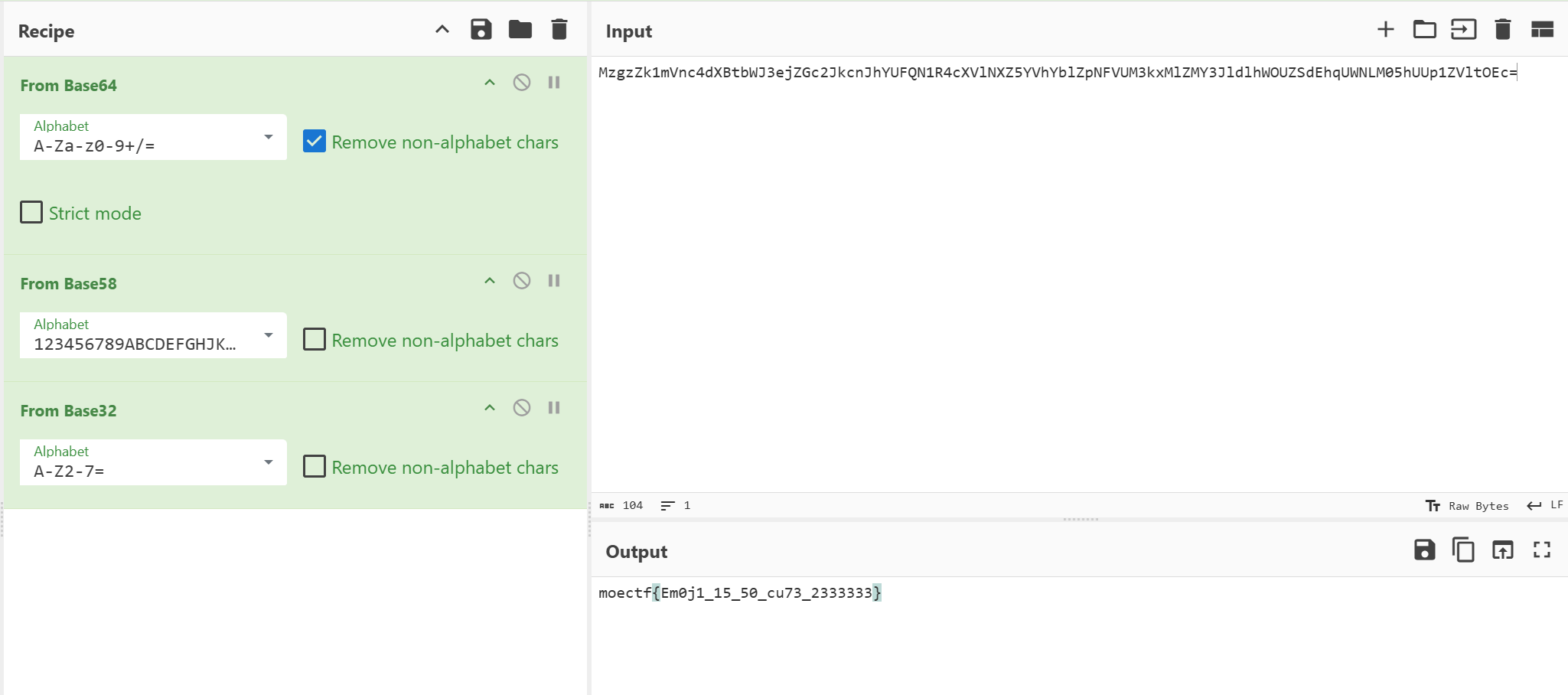Click the moectf flag output text

[740, 593]
